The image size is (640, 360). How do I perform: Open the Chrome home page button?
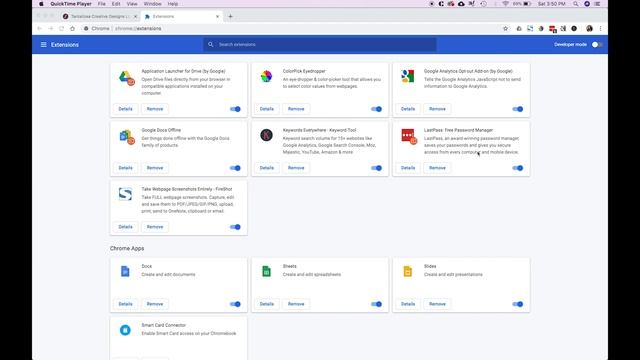pos(73,29)
